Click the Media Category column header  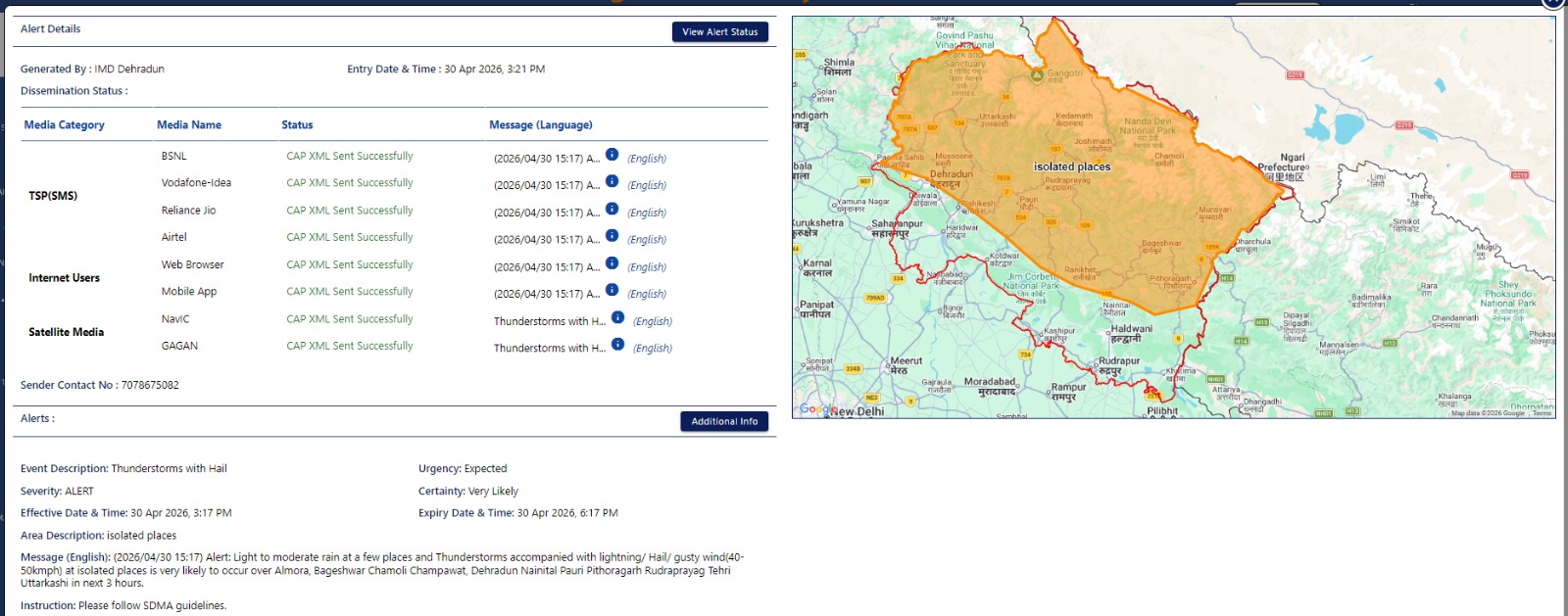pyautogui.click(x=64, y=125)
